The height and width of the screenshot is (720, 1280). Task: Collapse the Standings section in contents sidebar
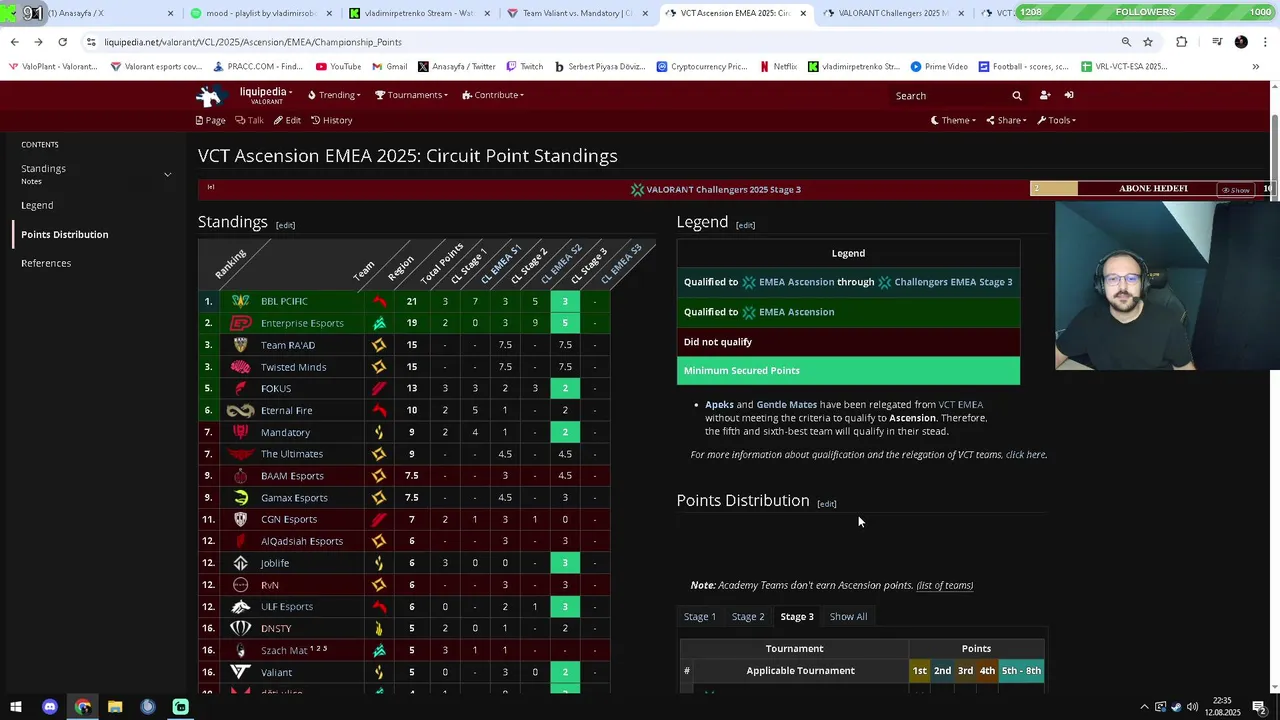pyautogui.click(x=168, y=174)
